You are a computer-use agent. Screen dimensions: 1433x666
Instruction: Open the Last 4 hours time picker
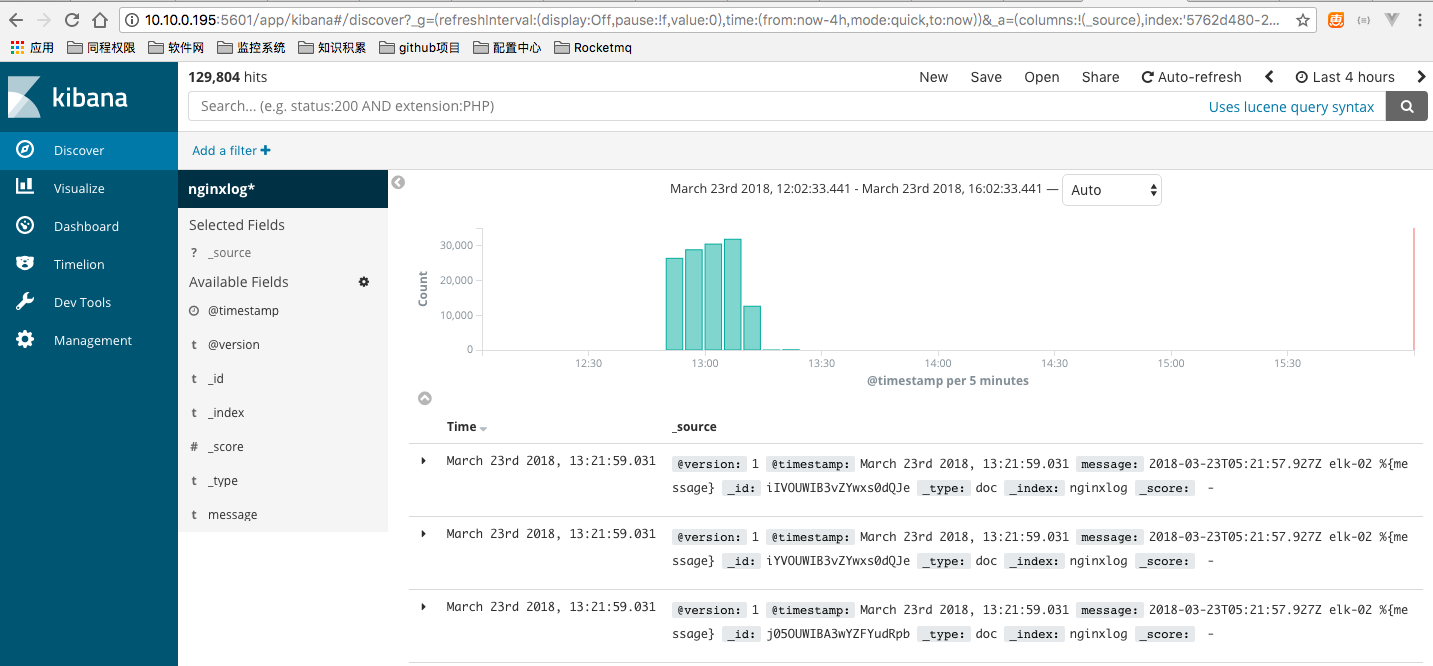click(1345, 77)
